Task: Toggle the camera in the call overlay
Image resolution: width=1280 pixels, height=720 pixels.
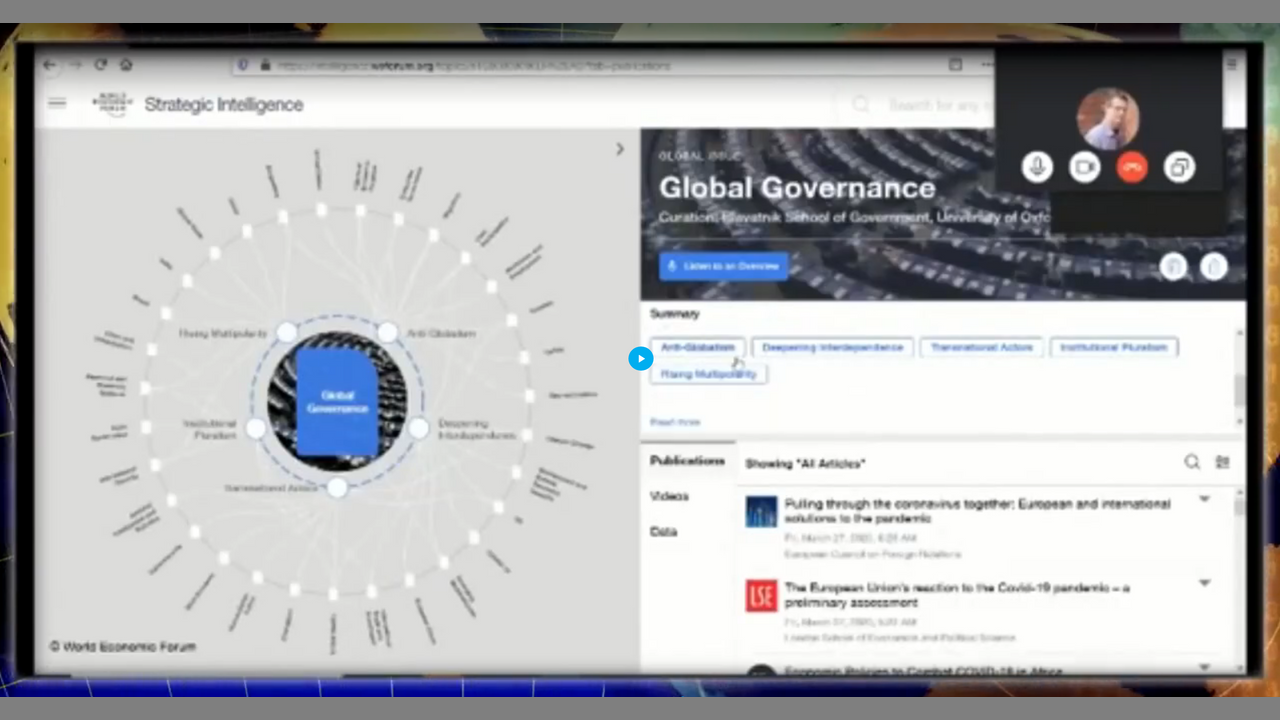Action: (1085, 167)
